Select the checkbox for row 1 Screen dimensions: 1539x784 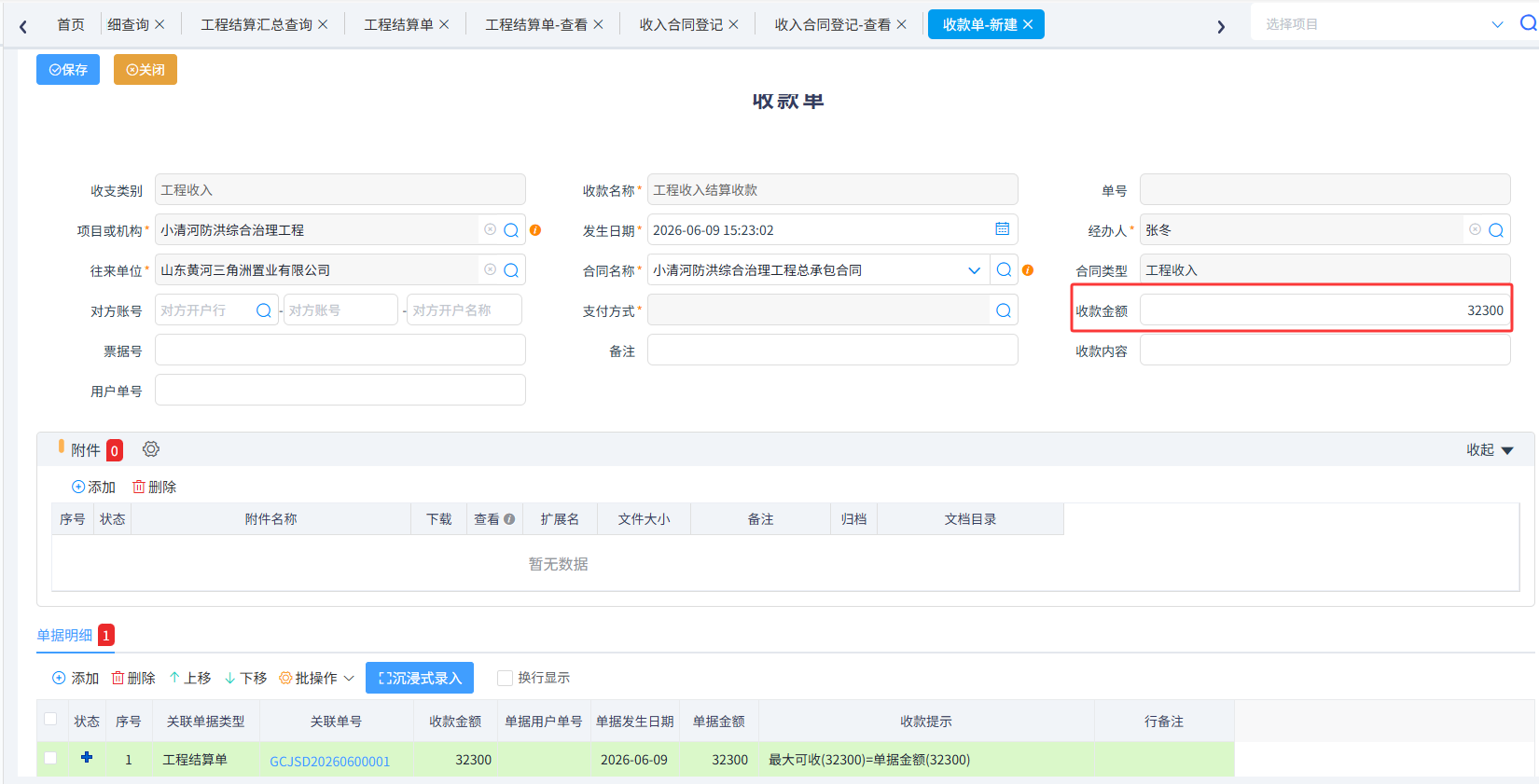point(50,759)
